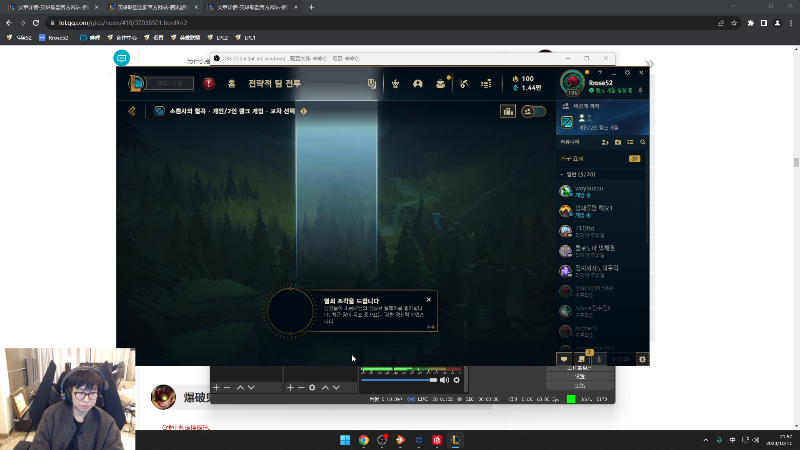Image resolution: width=800 pixels, height=450 pixels.
Task: Toggle the microphone icon in League panel
Action: (599, 359)
